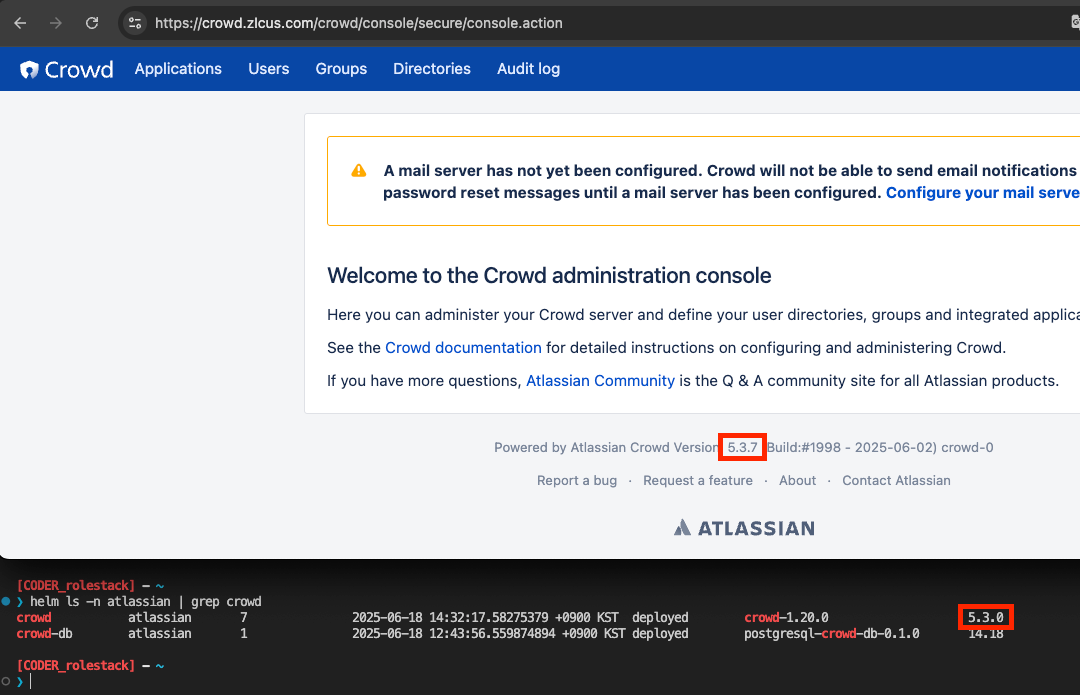Open the About link in footer

(798, 481)
